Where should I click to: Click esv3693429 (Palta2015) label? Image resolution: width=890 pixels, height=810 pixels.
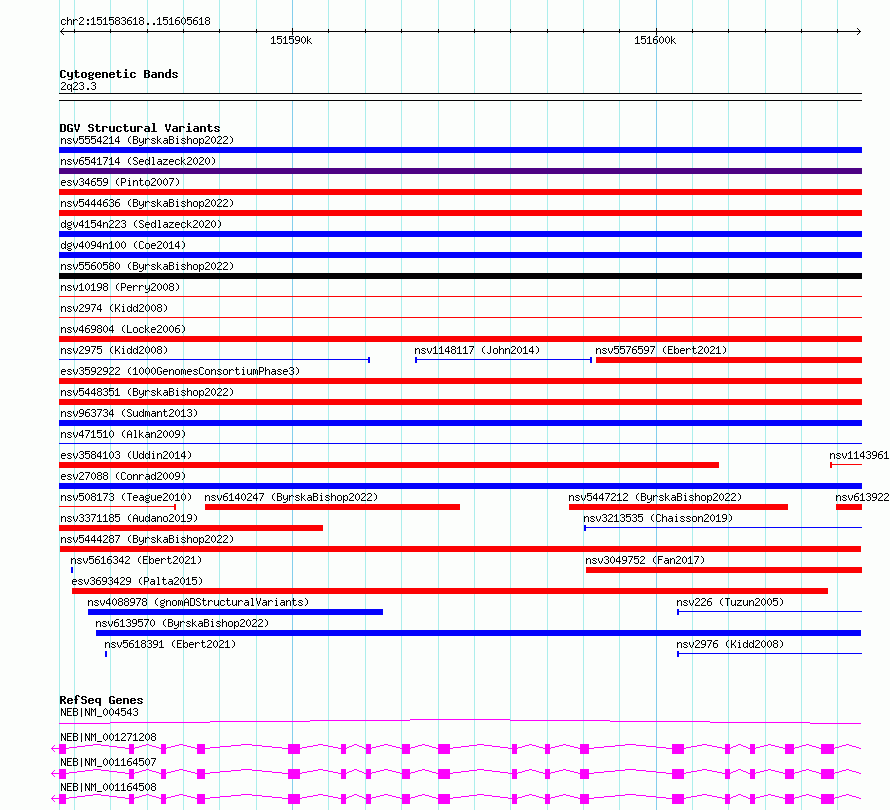137,581
